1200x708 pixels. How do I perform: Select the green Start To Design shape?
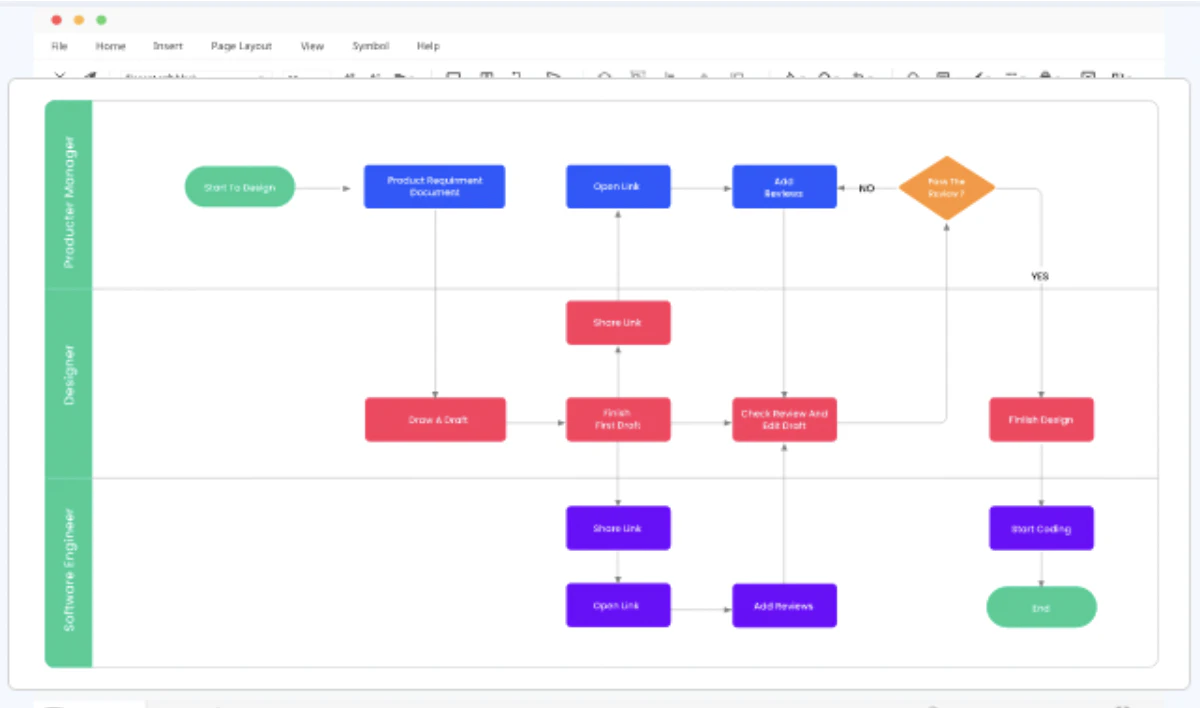[x=240, y=187]
